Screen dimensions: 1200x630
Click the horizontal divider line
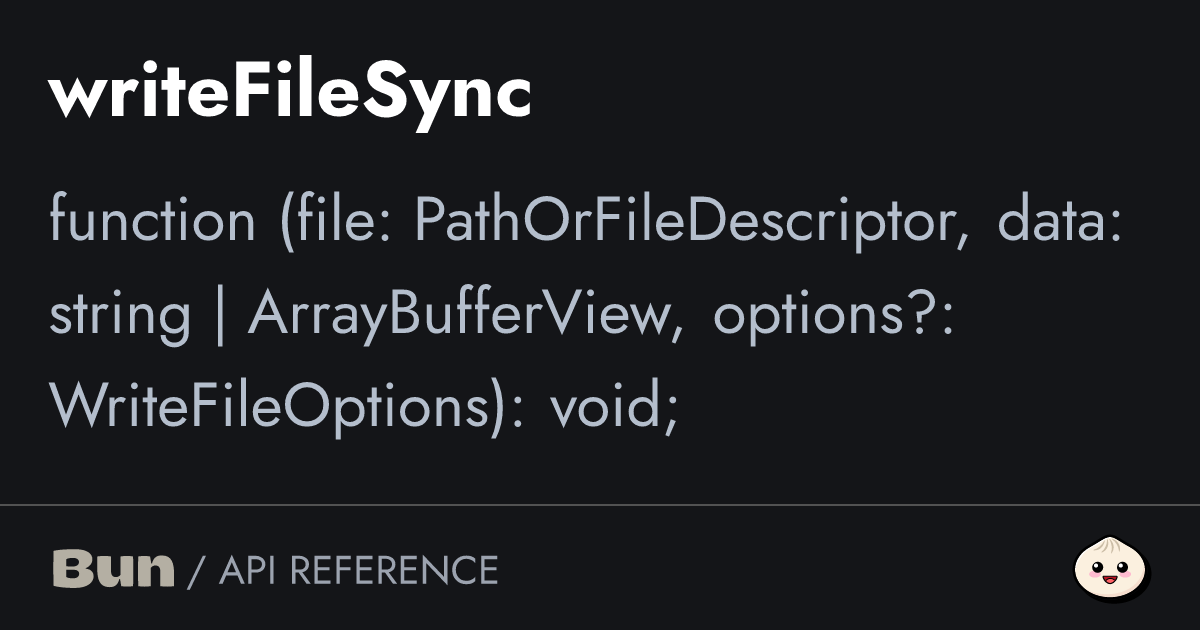click(600, 505)
